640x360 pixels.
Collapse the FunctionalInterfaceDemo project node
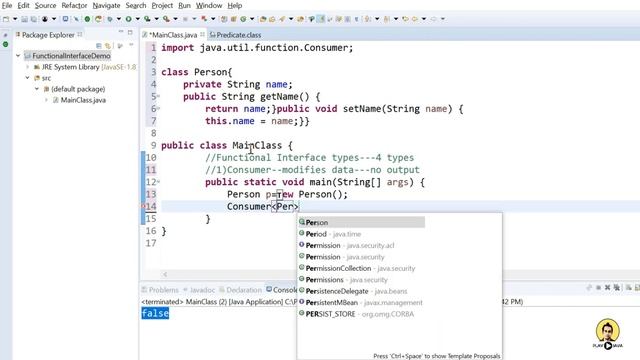18,56
